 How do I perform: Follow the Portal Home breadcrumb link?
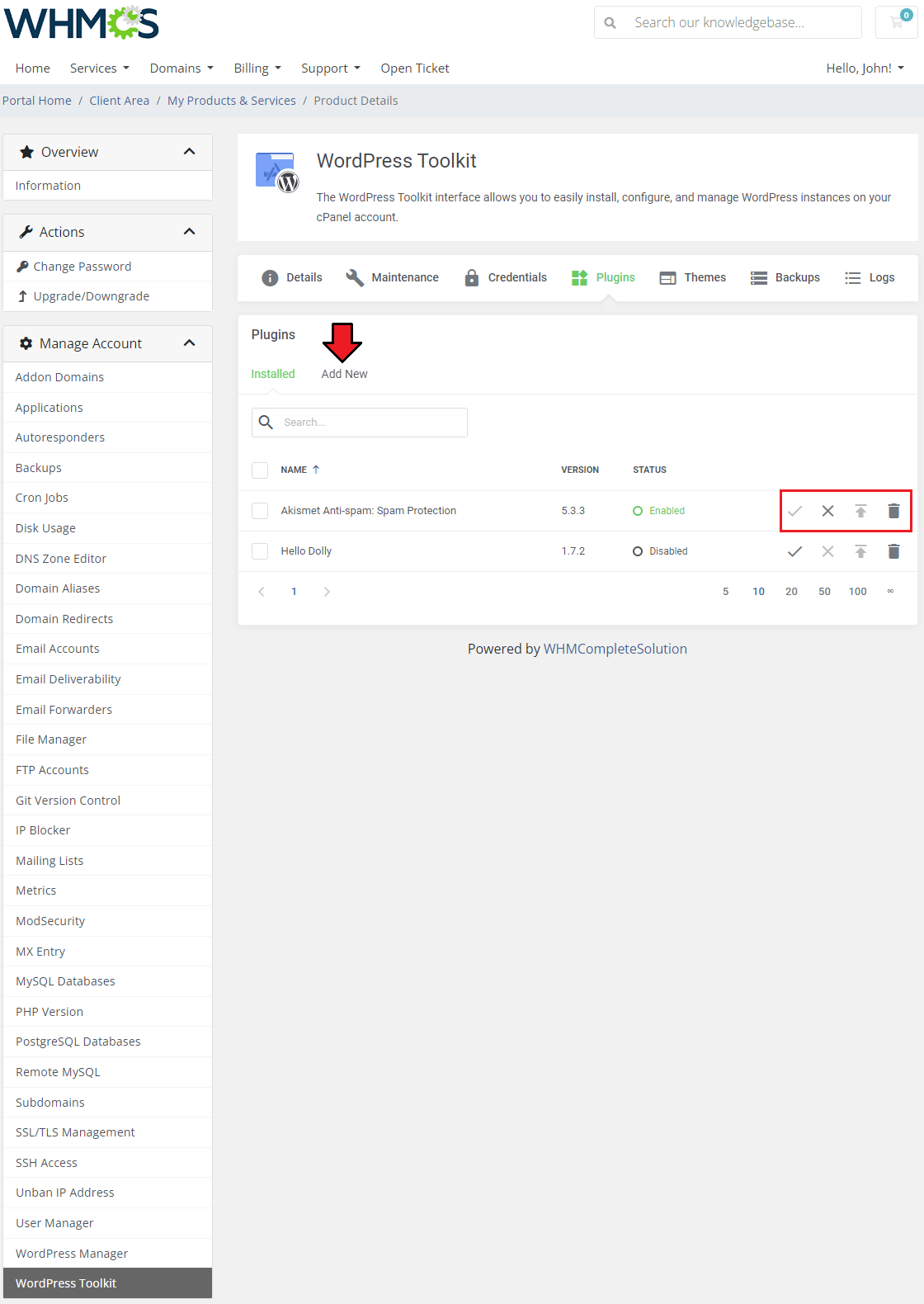[37, 101]
